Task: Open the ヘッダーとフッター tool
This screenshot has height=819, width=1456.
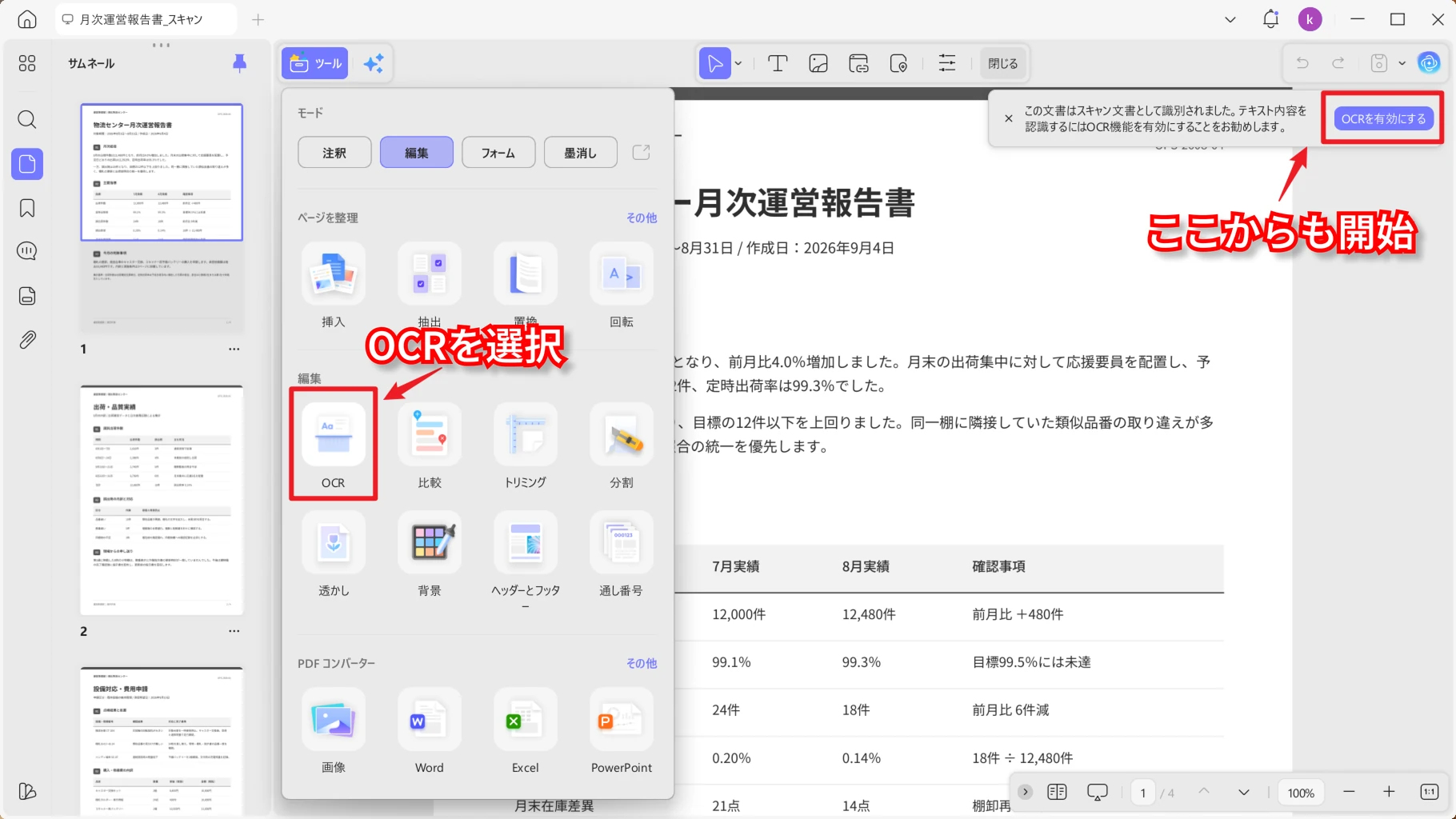Action: (x=526, y=560)
